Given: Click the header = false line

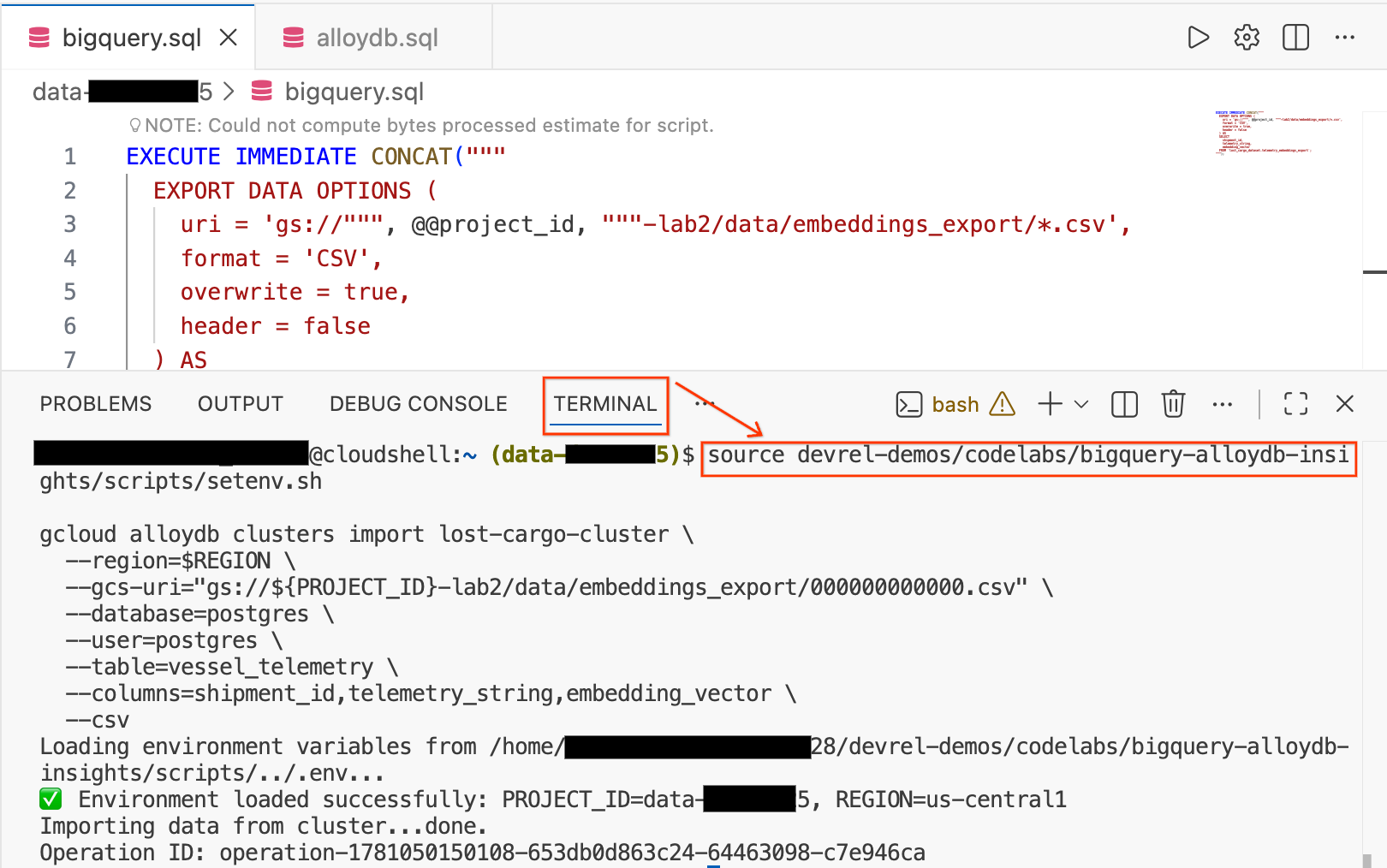Looking at the screenshot, I should [276, 326].
